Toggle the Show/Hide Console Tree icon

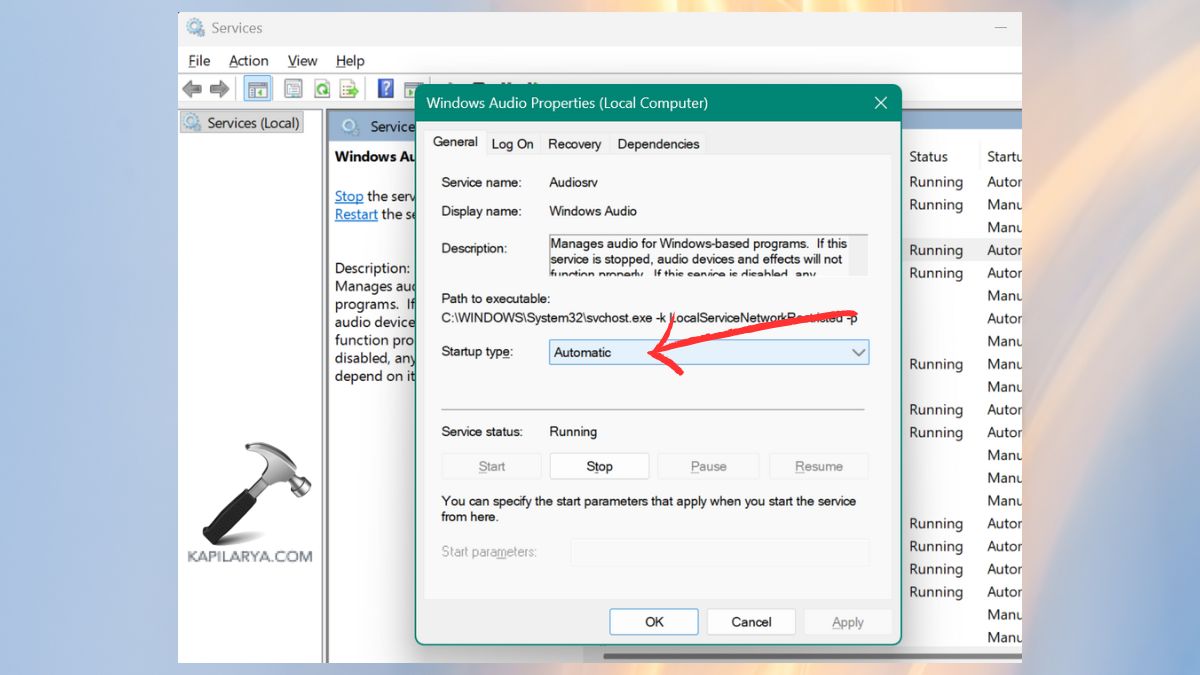257,88
